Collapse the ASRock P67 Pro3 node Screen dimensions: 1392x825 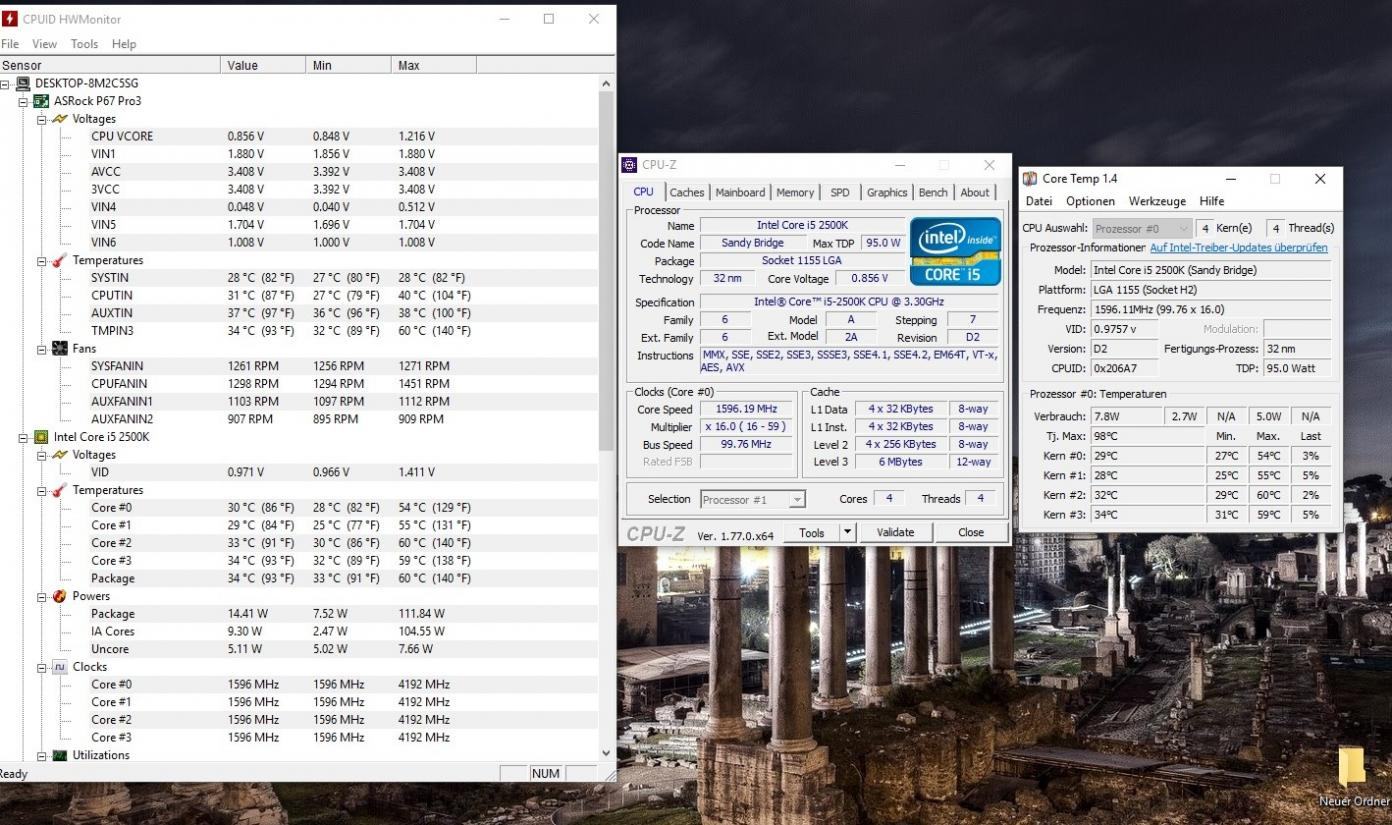click(24, 101)
